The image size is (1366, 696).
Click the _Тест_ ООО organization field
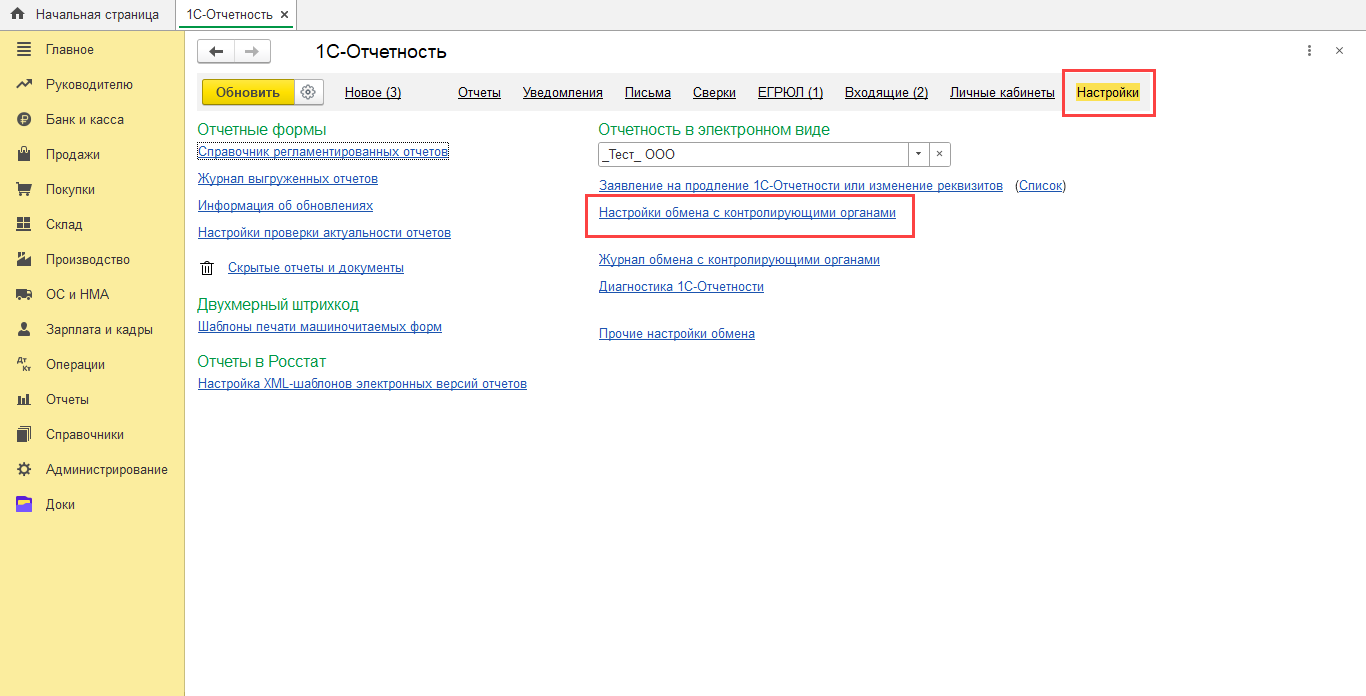tap(753, 155)
